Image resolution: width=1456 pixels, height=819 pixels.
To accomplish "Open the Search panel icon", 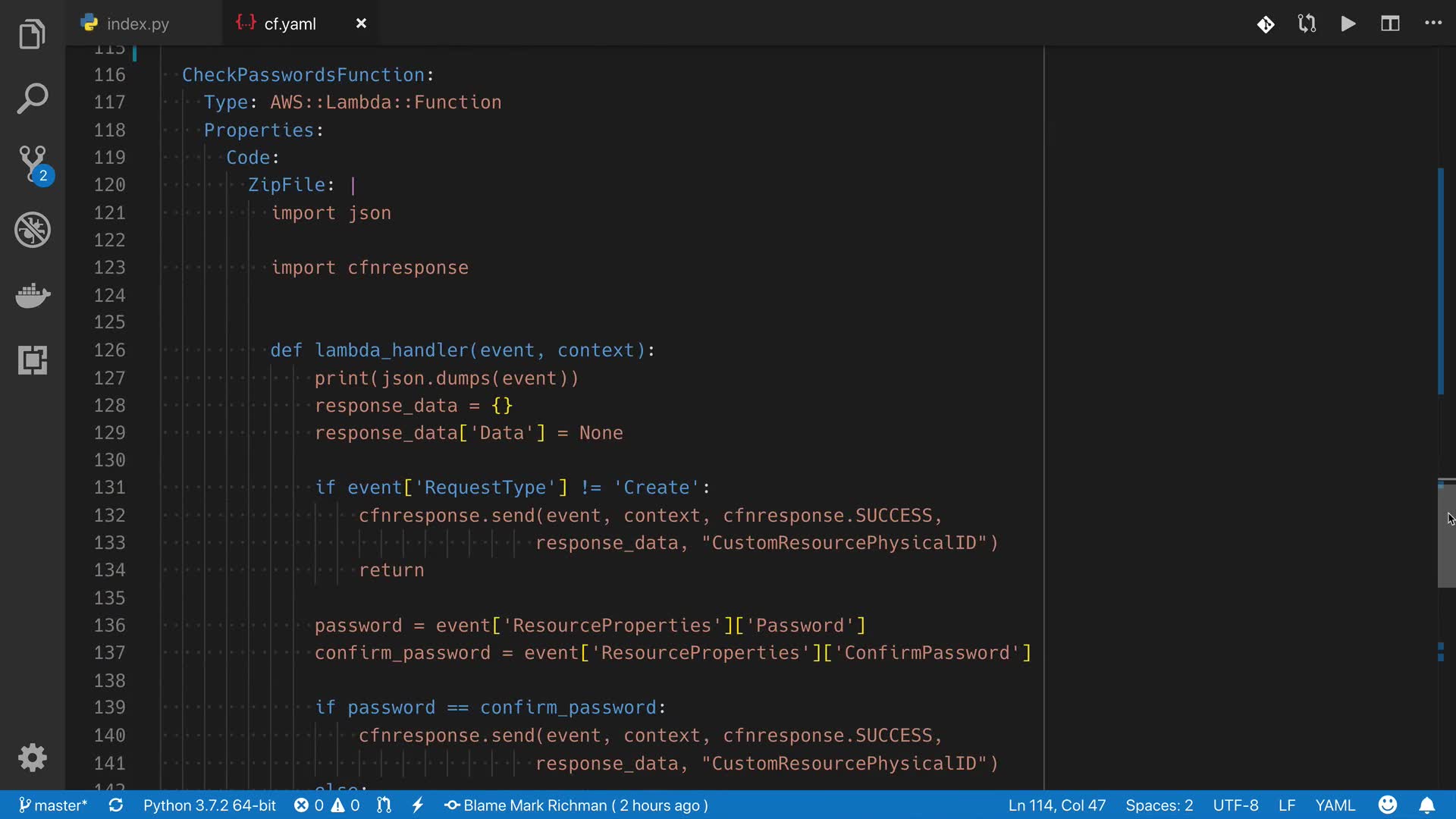I will 32,99.
